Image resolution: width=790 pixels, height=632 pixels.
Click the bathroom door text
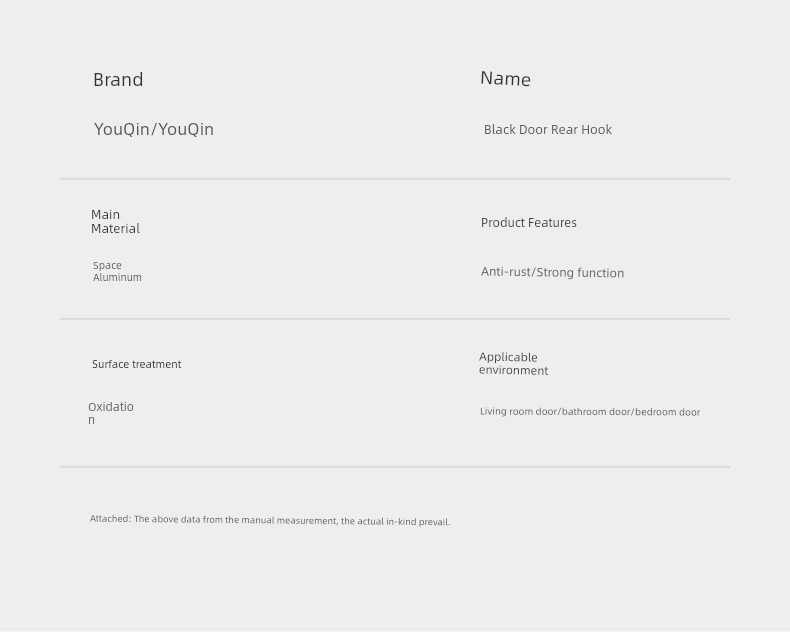click(x=598, y=412)
